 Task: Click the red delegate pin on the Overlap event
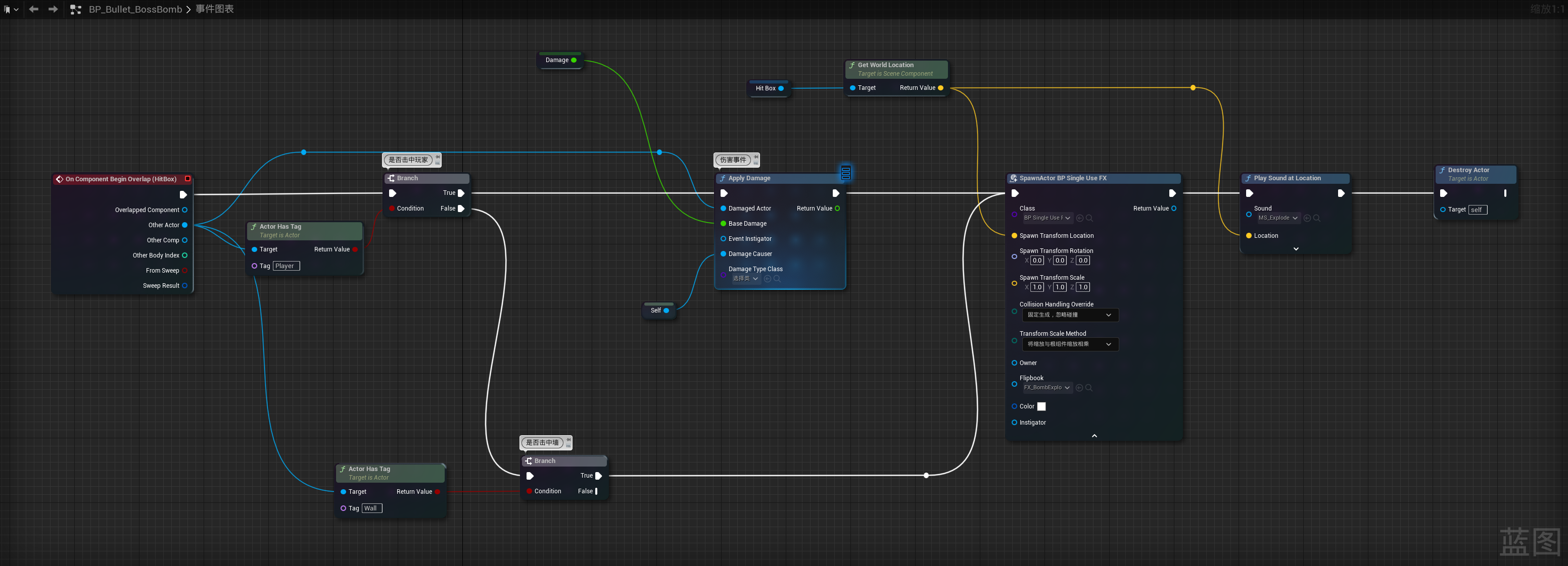pos(187,179)
